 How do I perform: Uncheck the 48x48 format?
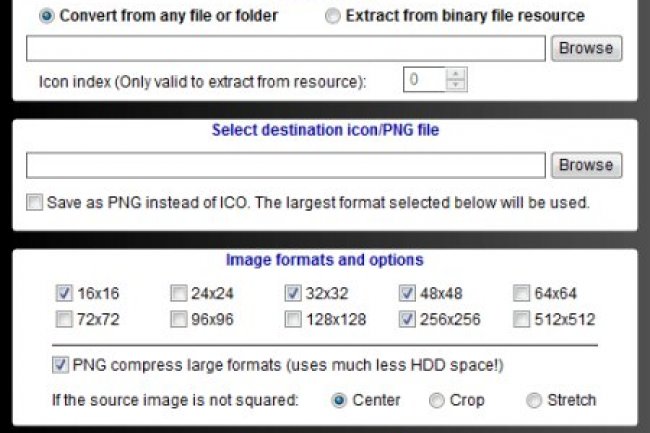coord(407,294)
